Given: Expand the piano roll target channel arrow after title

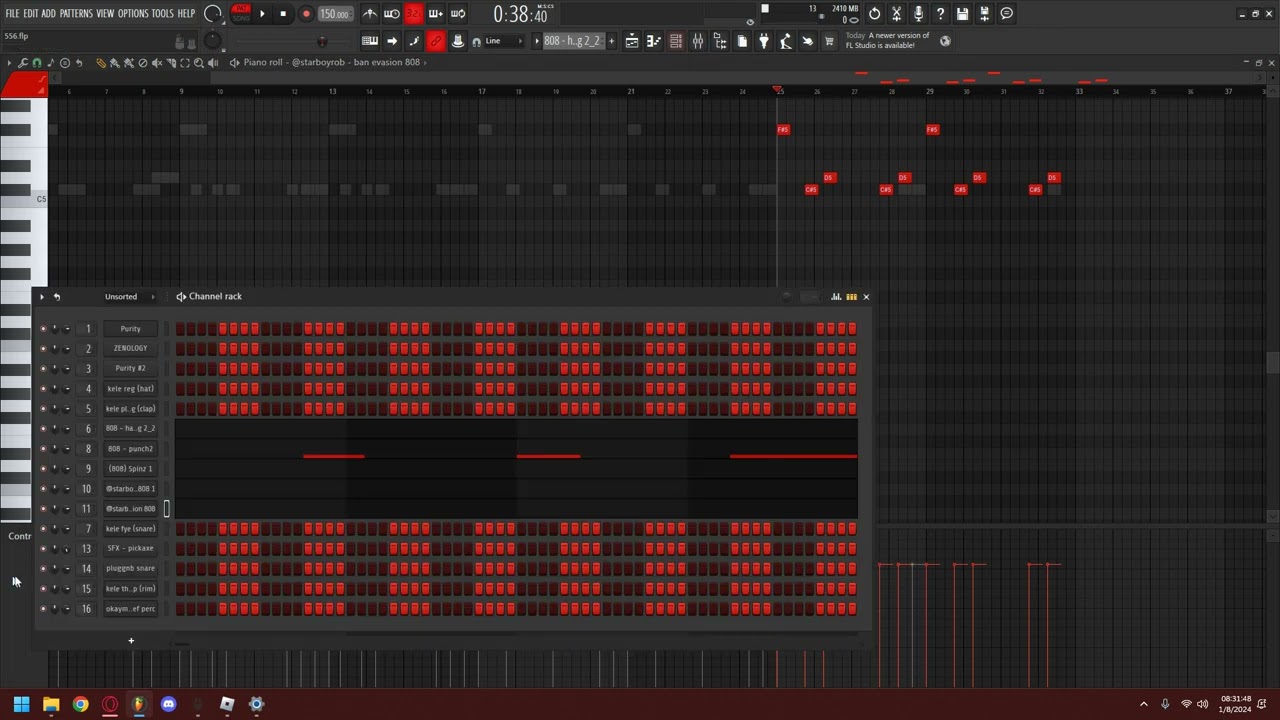Looking at the screenshot, I should (x=426, y=63).
